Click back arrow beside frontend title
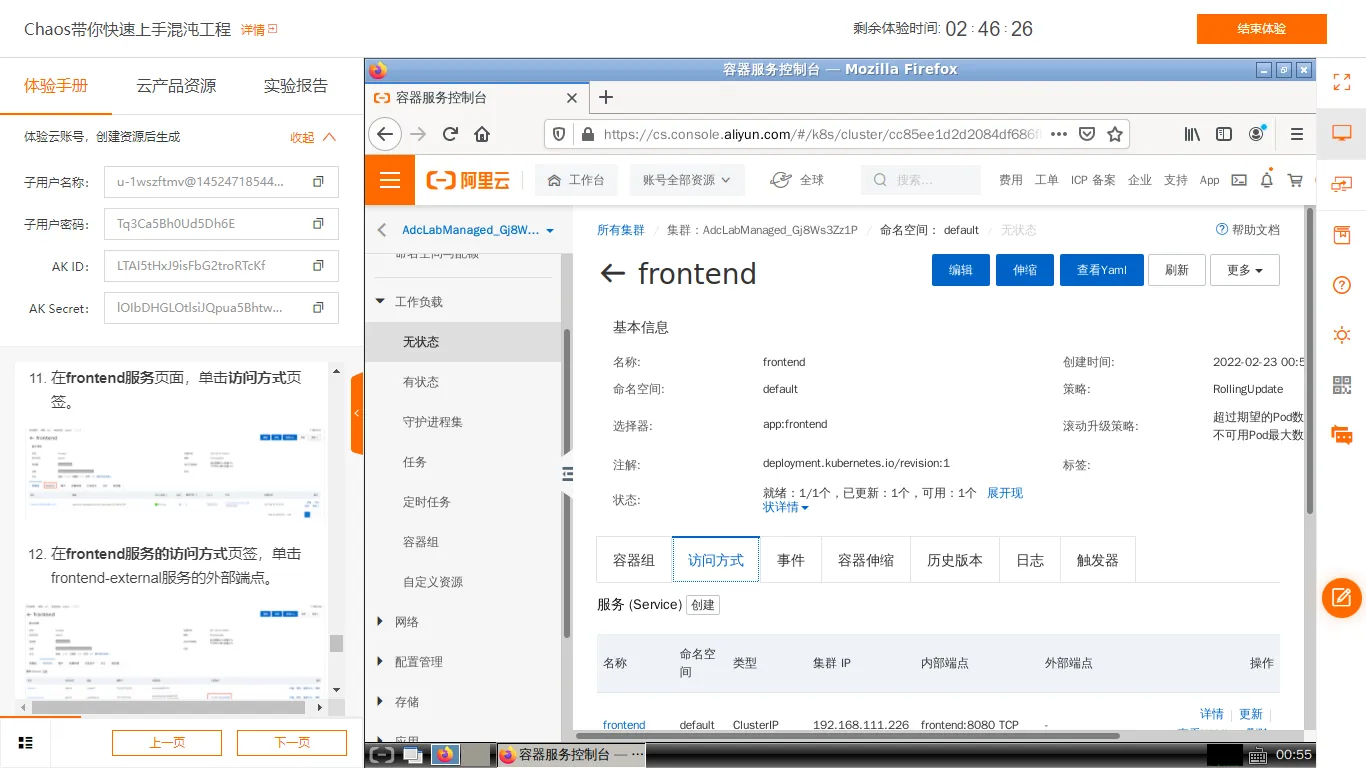Viewport: 1366px width, 768px height. [612, 273]
